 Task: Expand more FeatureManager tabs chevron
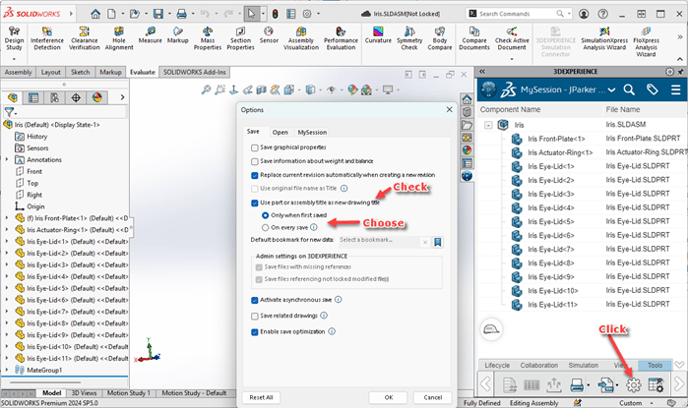pyautogui.click(x=122, y=97)
